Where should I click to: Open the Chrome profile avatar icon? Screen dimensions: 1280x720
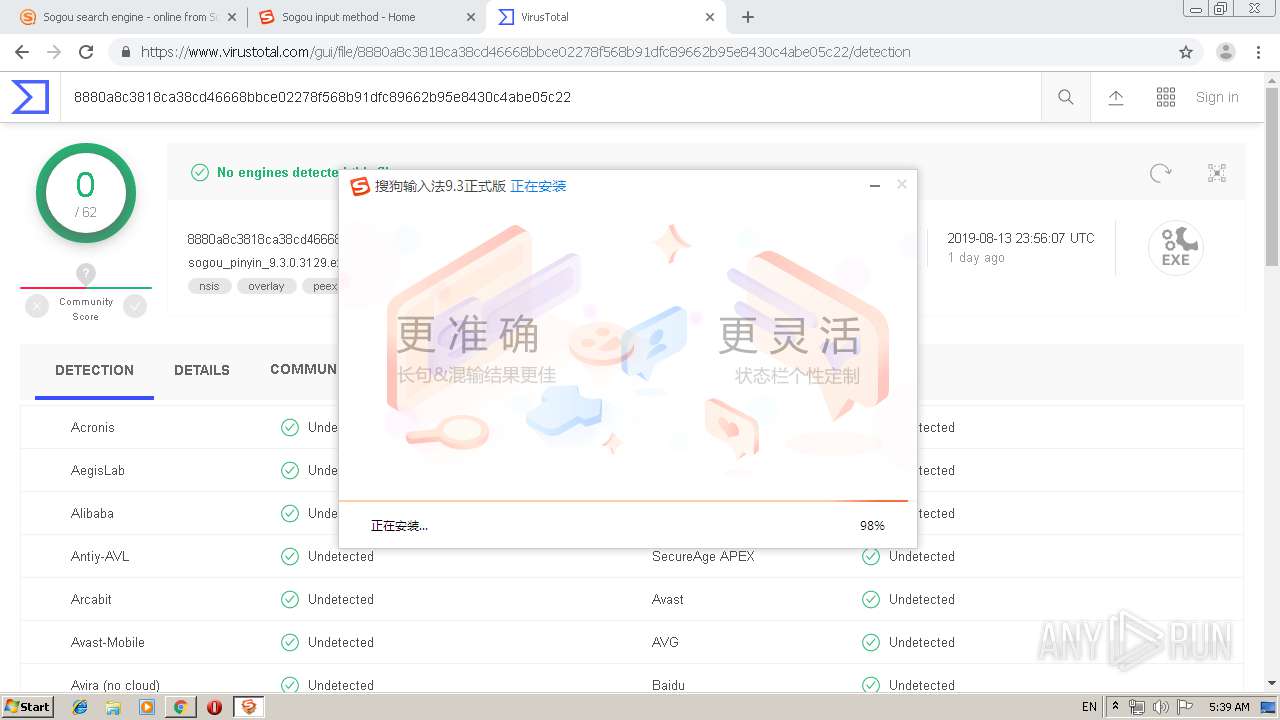1226,52
